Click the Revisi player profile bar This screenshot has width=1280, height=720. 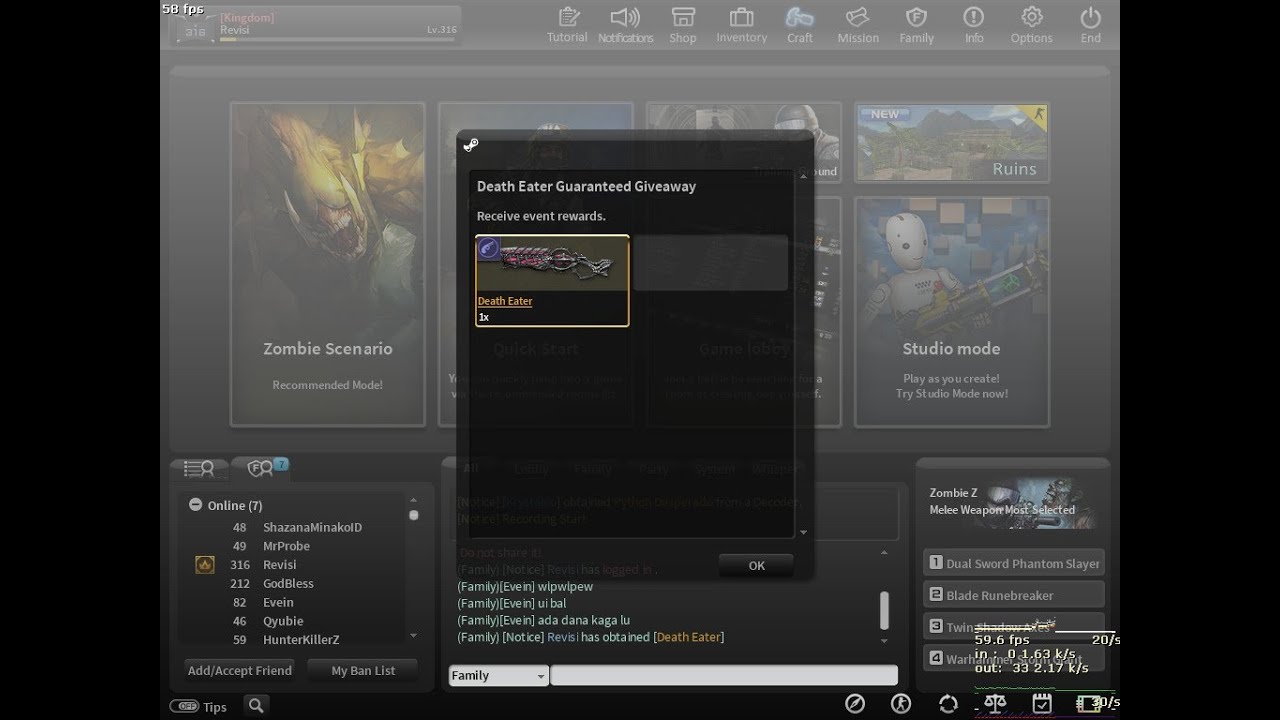coord(316,25)
